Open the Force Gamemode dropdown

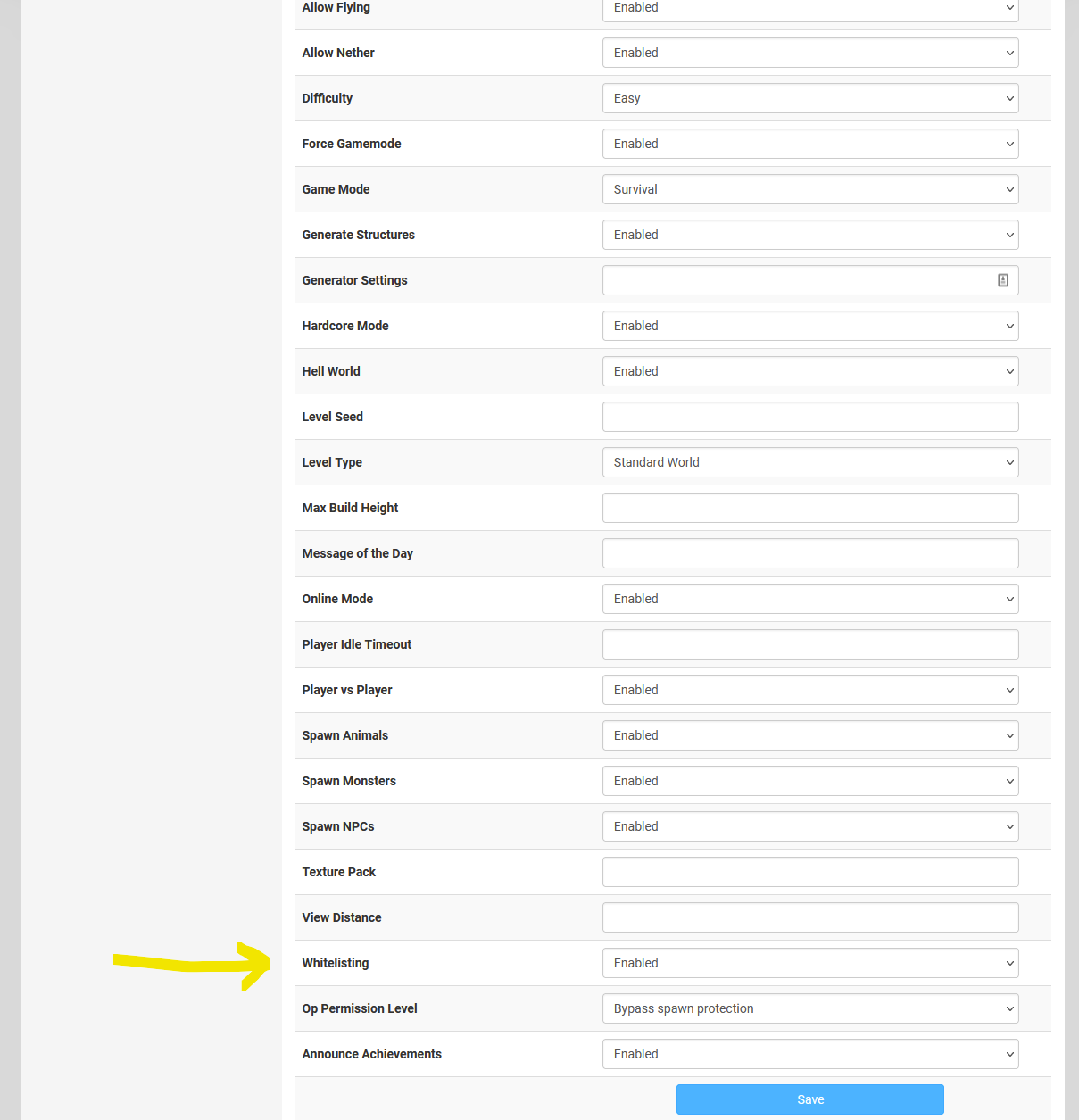[x=809, y=144]
